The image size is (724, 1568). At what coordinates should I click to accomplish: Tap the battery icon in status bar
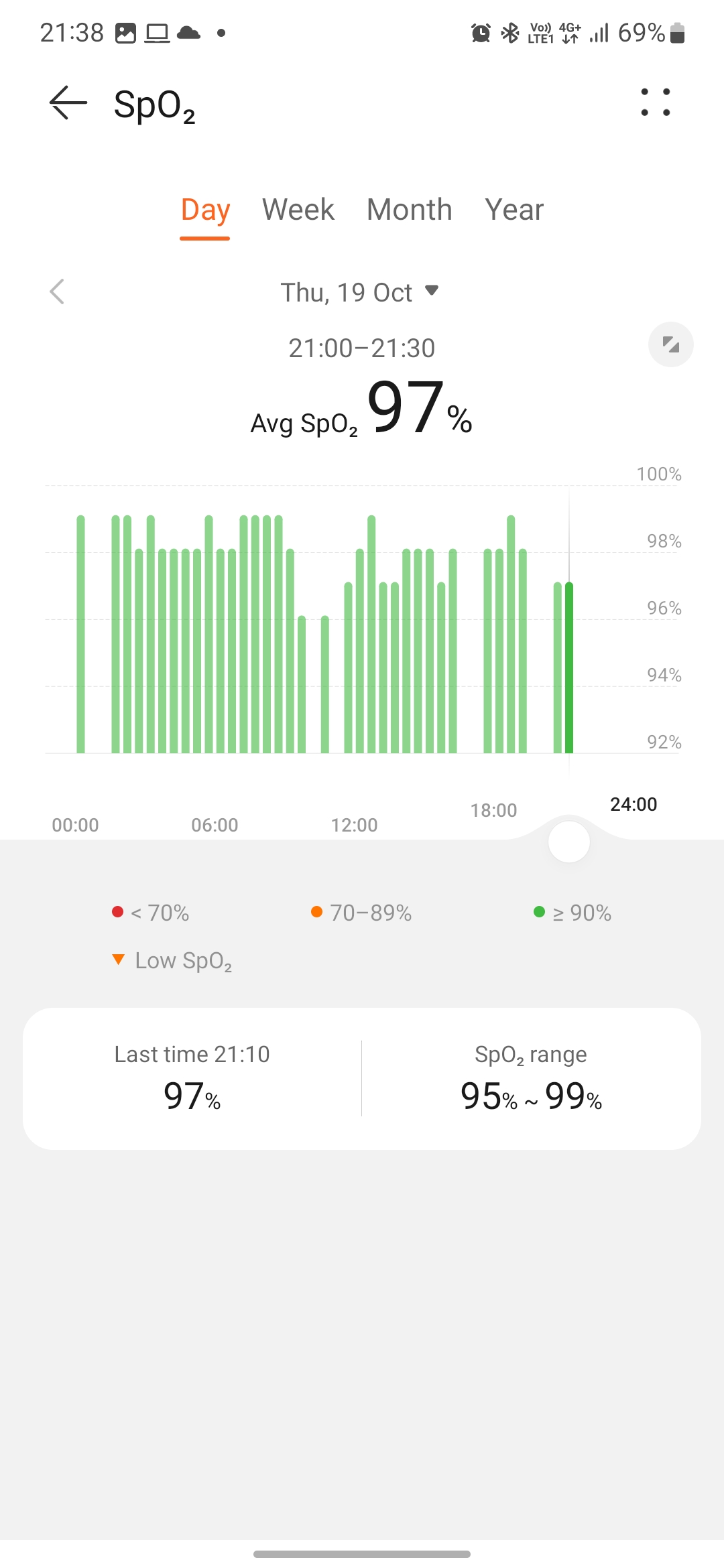(x=678, y=33)
